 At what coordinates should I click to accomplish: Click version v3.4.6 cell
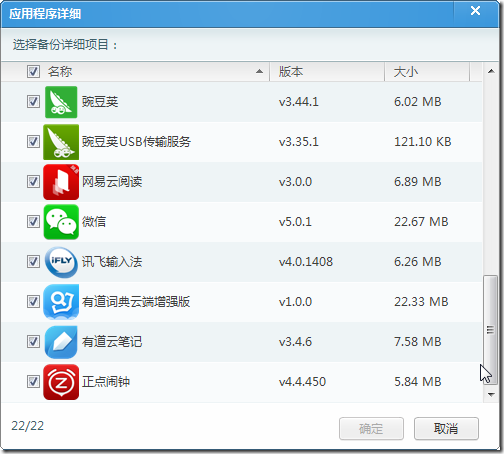click(295, 342)
